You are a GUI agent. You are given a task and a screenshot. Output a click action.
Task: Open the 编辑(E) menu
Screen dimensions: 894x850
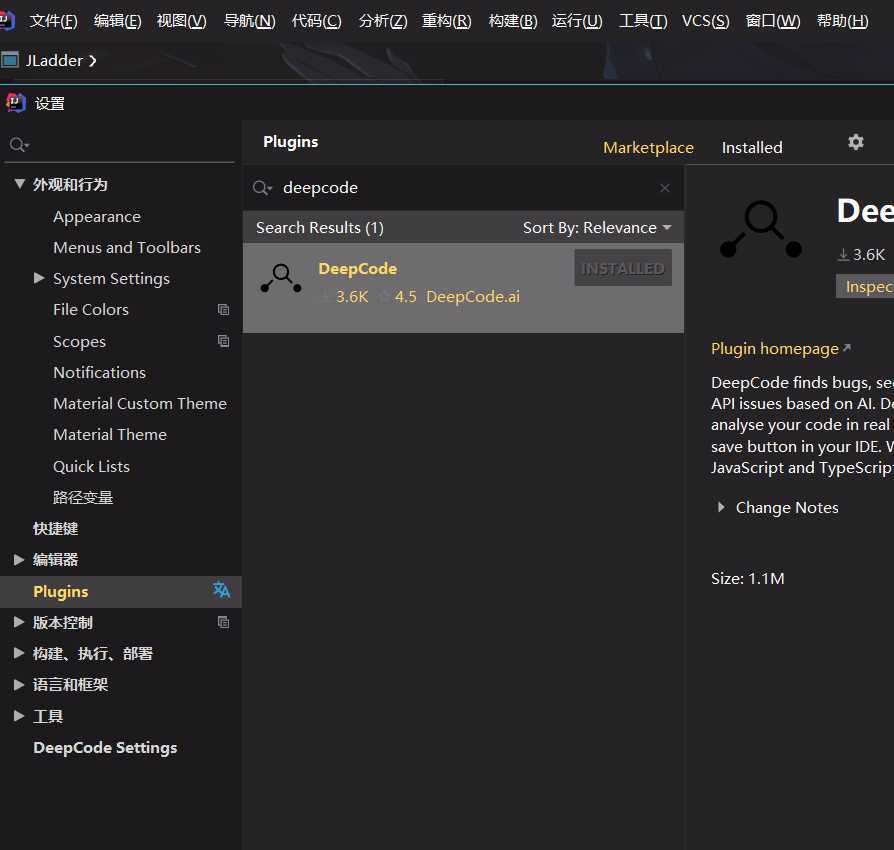click(x=117, y=21)
